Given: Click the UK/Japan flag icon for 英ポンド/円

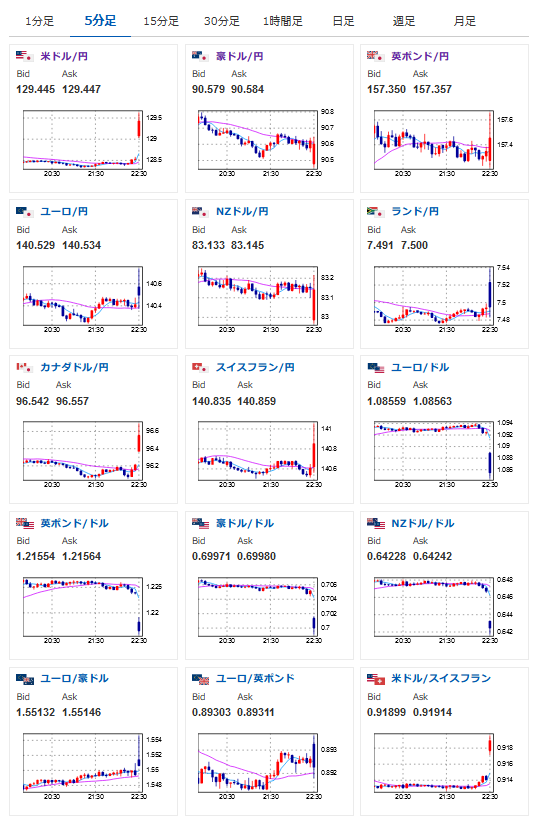Looking at the screenshot, I should [376, 56].
